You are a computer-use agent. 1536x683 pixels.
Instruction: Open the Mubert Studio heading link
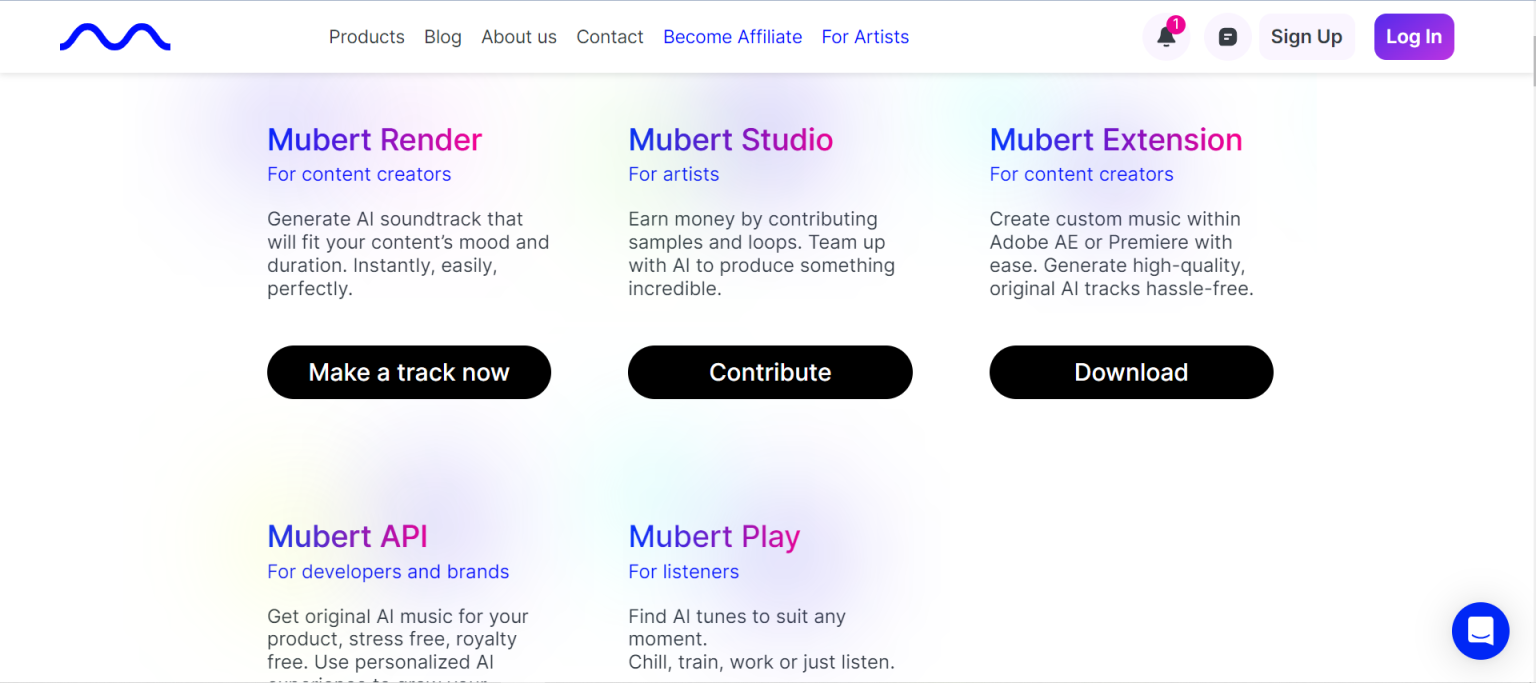[730, 140]
